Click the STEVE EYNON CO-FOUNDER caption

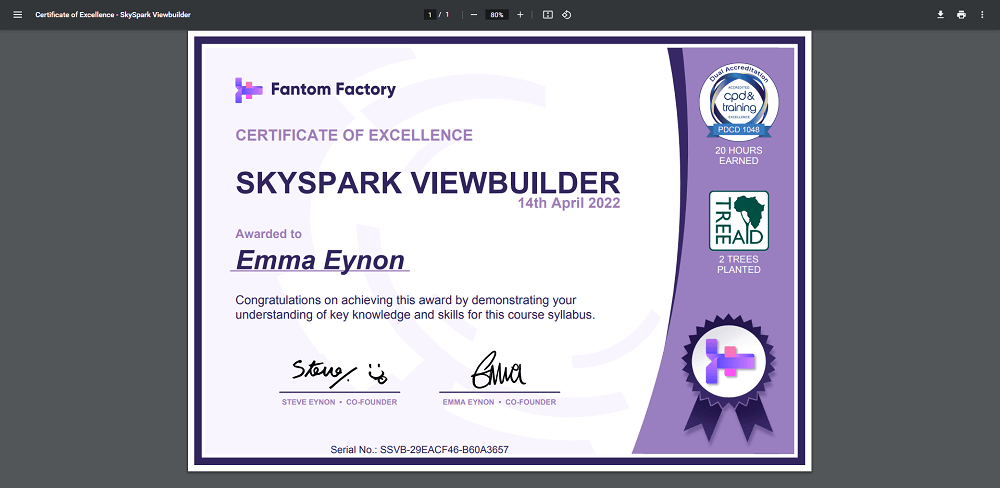tap(339, 403)
